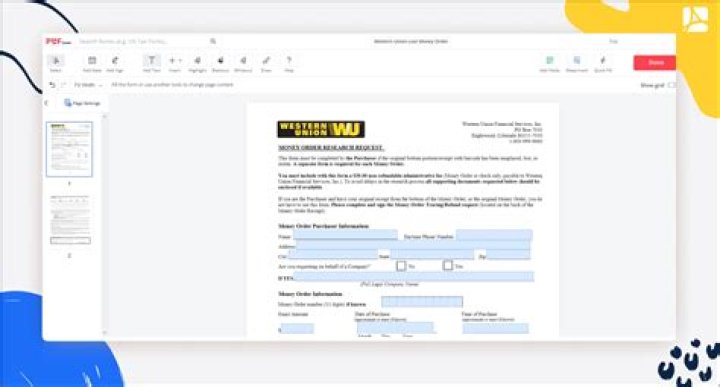Select the Blackout tool
This screenshot has width=720, height=387.
click(220, 63)
